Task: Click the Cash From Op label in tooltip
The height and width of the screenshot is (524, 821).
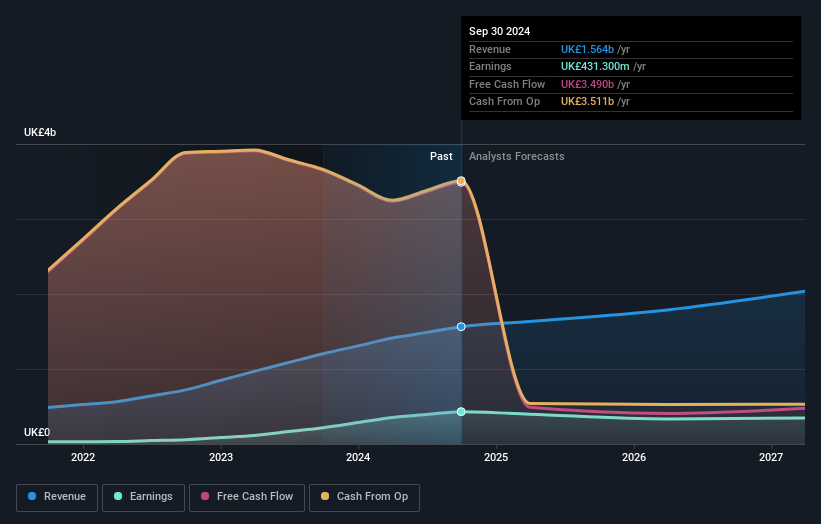Action: 504,102
